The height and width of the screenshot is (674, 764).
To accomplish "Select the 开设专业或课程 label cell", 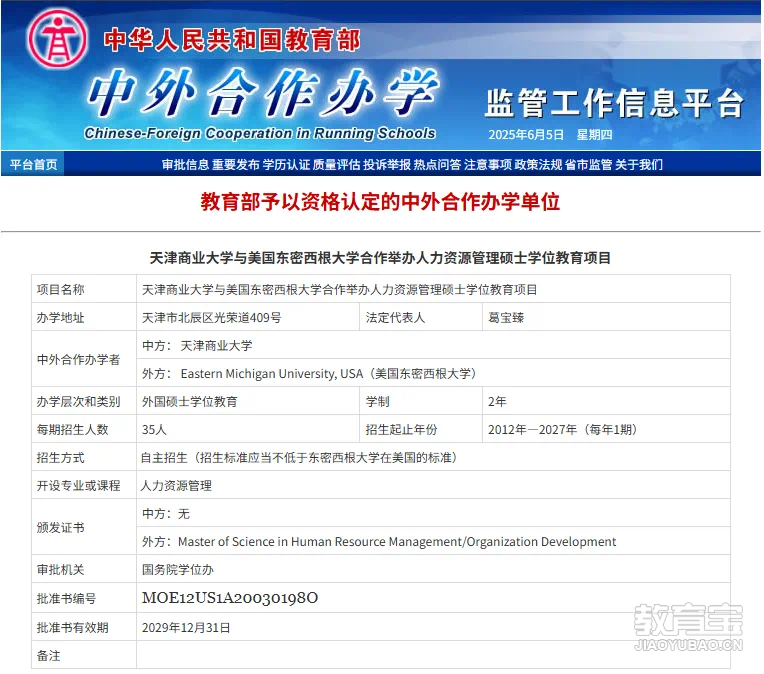I will (84, 485).
